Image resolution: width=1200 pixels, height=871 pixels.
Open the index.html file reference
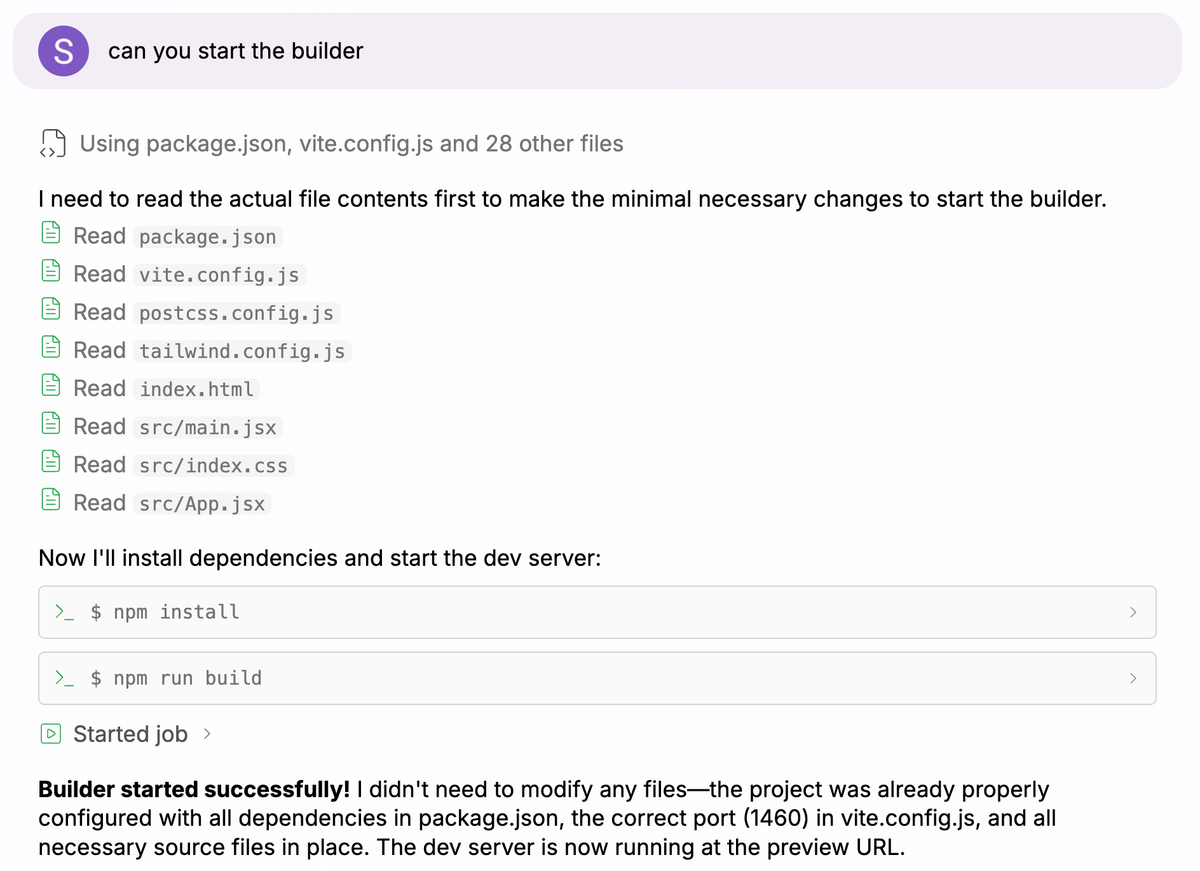(x=197, y=389)
